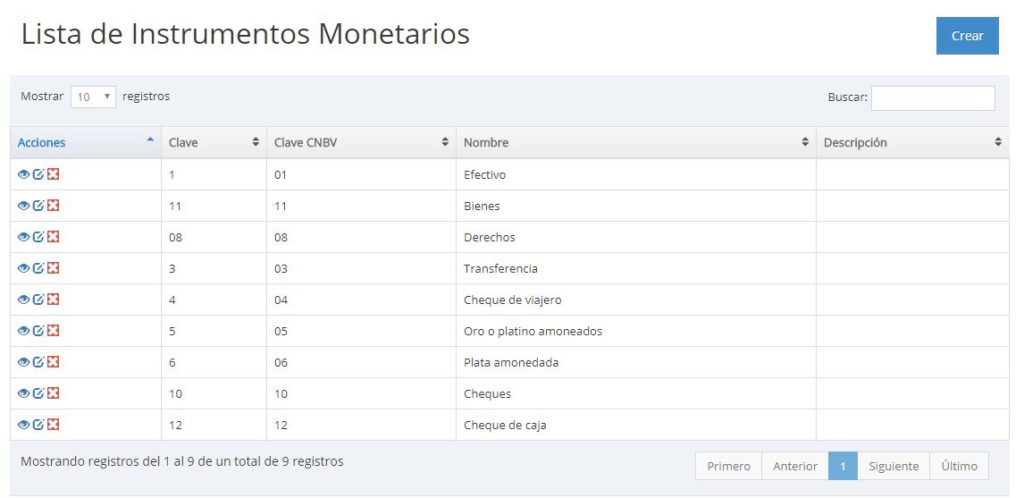Sort by the Descripción column header

(x=912, y=142)
